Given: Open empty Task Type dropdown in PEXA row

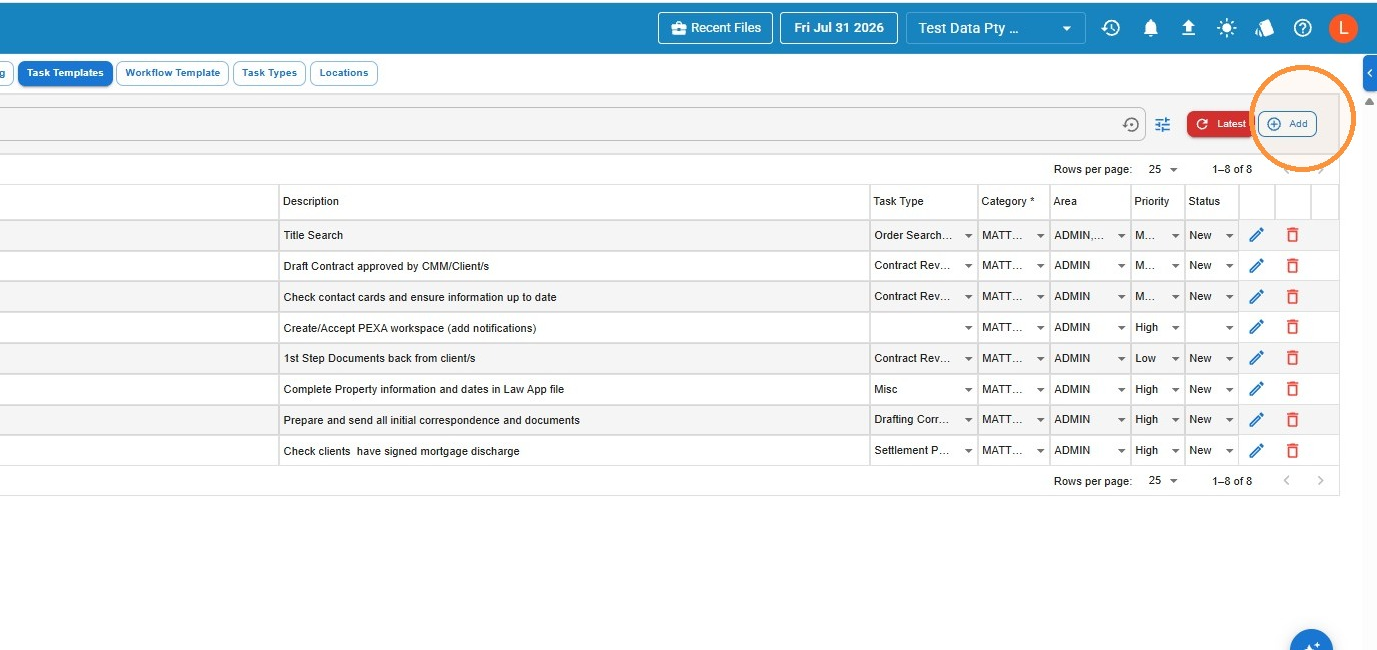Looking at the screenshot, I should point(924,327).
